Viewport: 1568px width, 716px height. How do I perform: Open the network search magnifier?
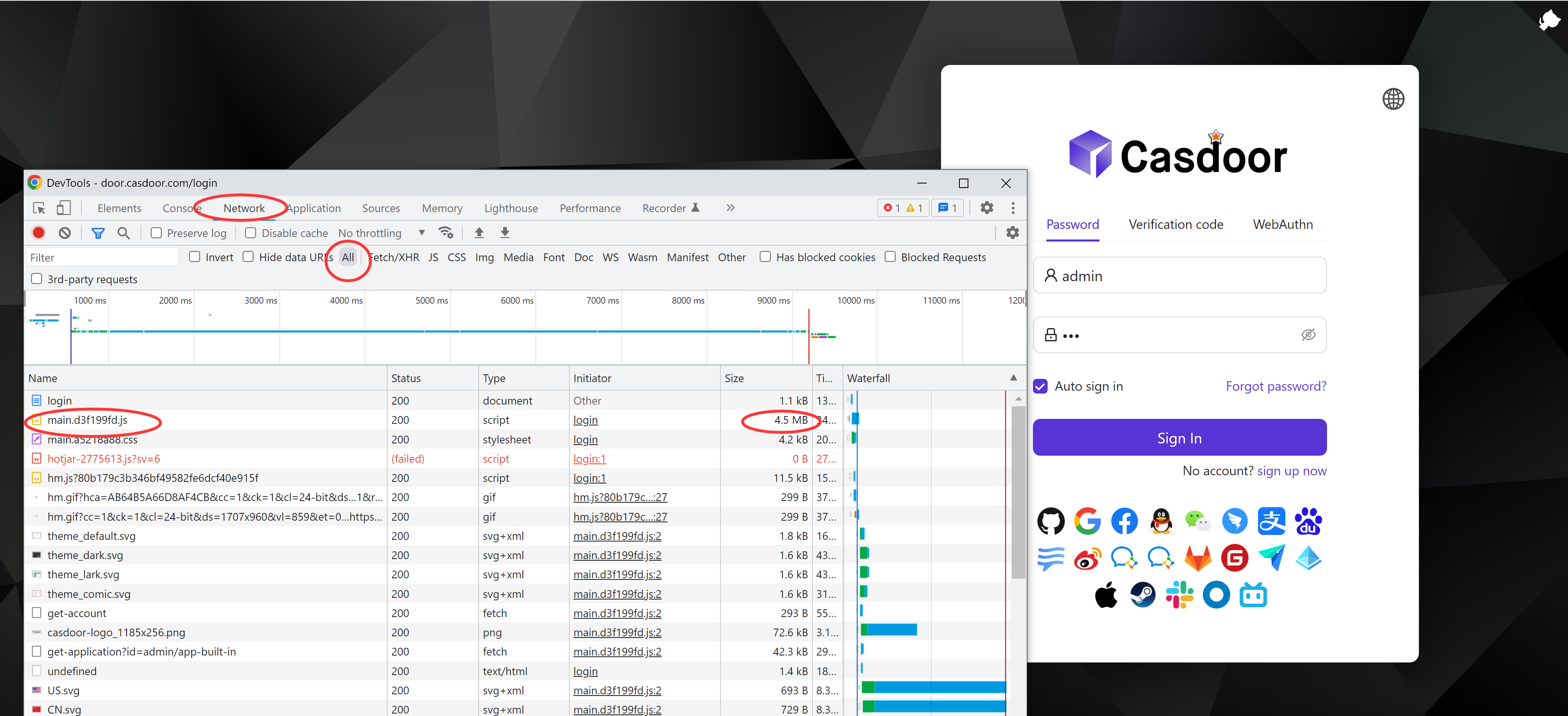click(x=124, y=233)
